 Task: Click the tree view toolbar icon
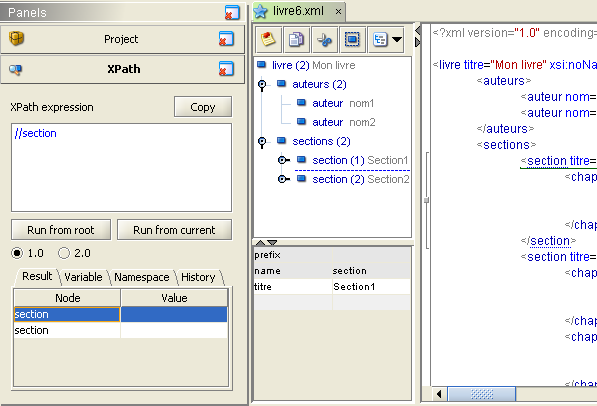tap(380, 40)
